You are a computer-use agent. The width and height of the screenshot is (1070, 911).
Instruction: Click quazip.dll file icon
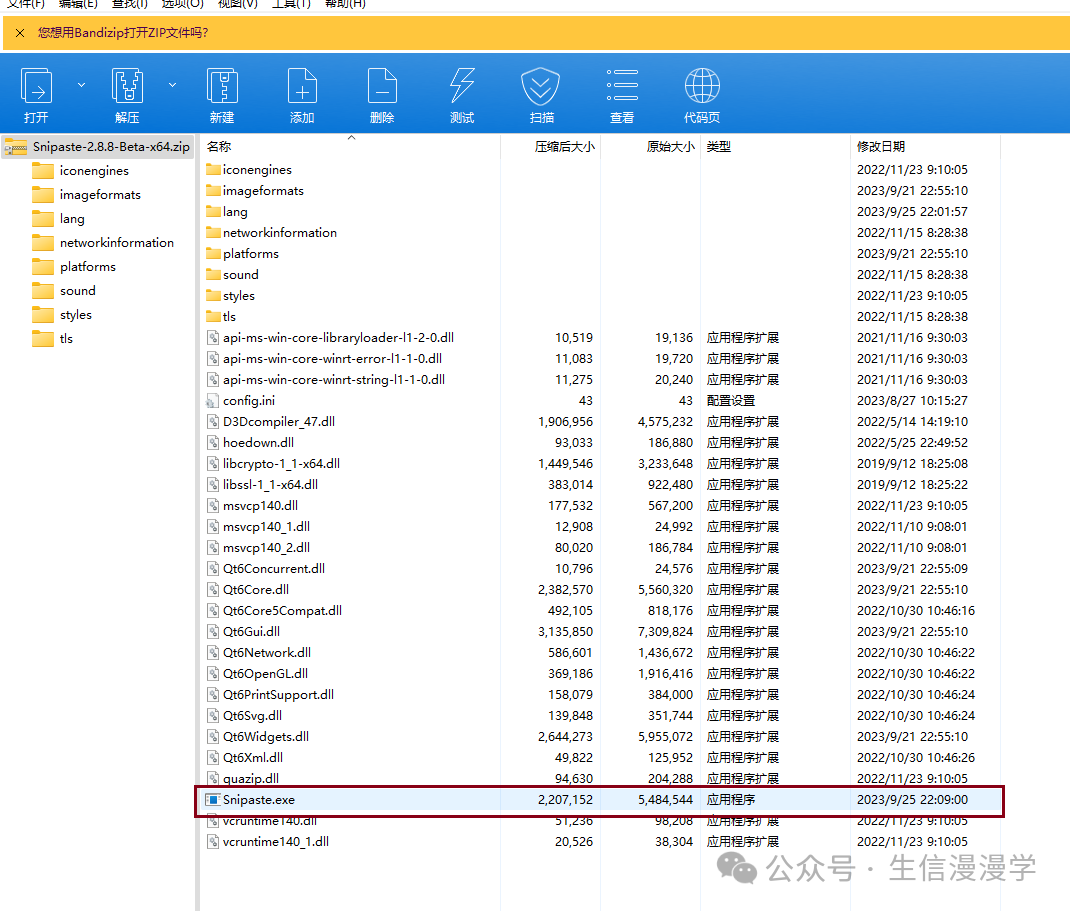(213, 779)
